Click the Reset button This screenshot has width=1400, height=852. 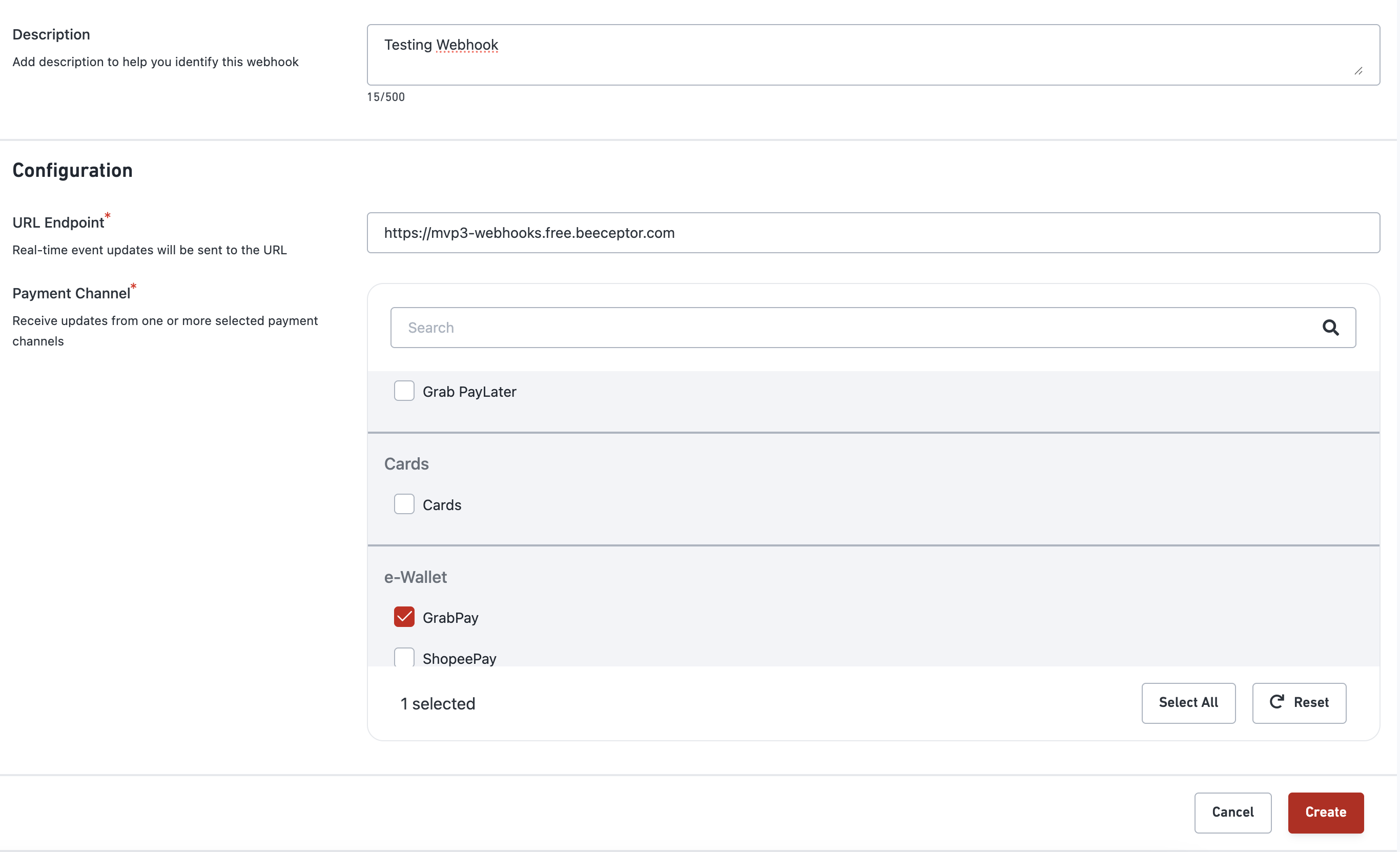1299,702
